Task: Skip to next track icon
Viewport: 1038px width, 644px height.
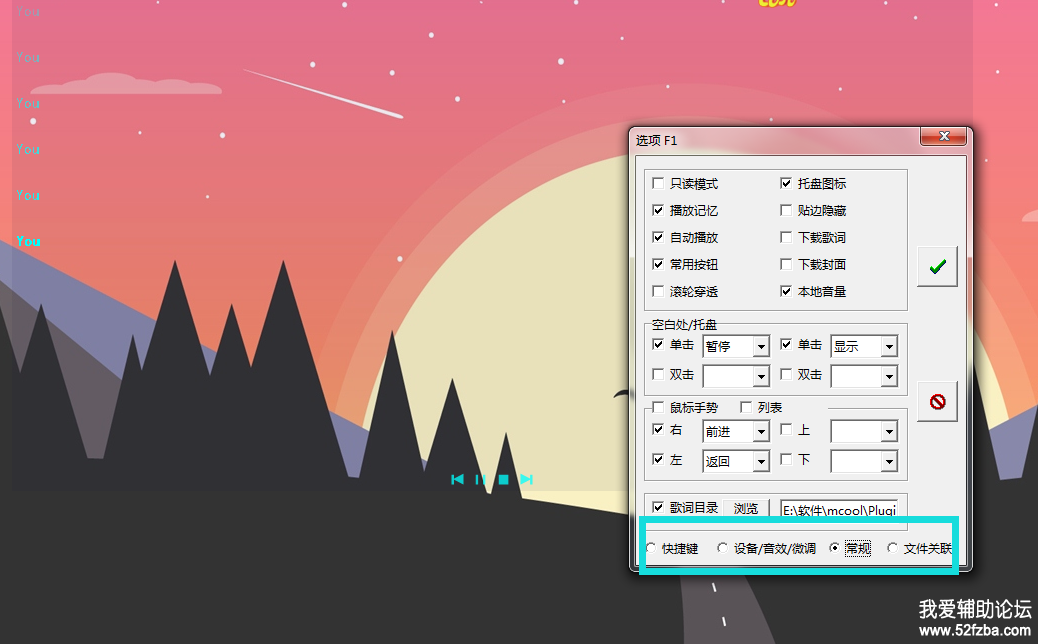Action: click(526, 480)
